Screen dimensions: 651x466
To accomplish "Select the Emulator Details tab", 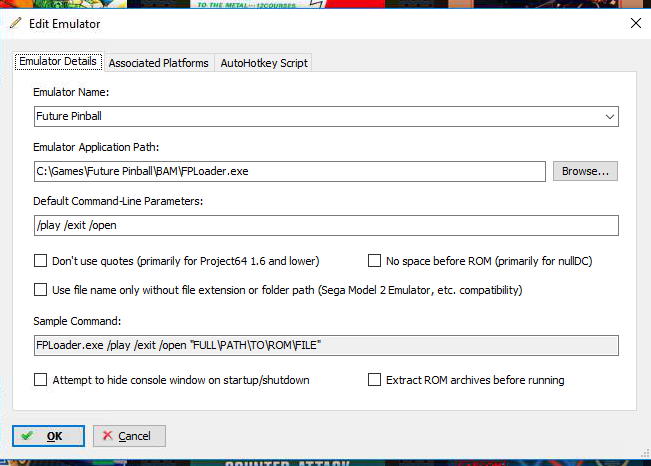I will pos(58,61).
